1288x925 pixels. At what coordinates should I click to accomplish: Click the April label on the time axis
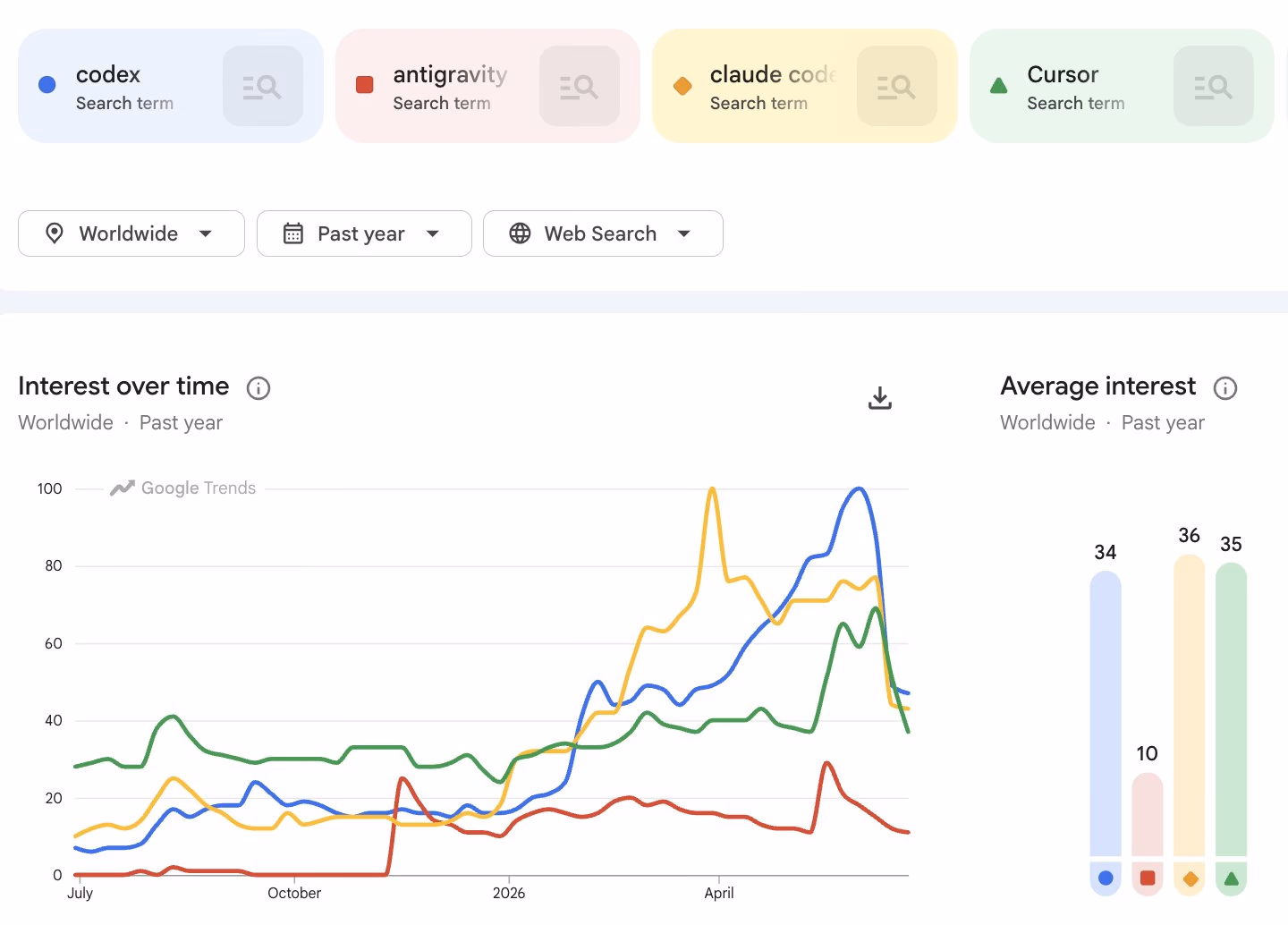719,893
